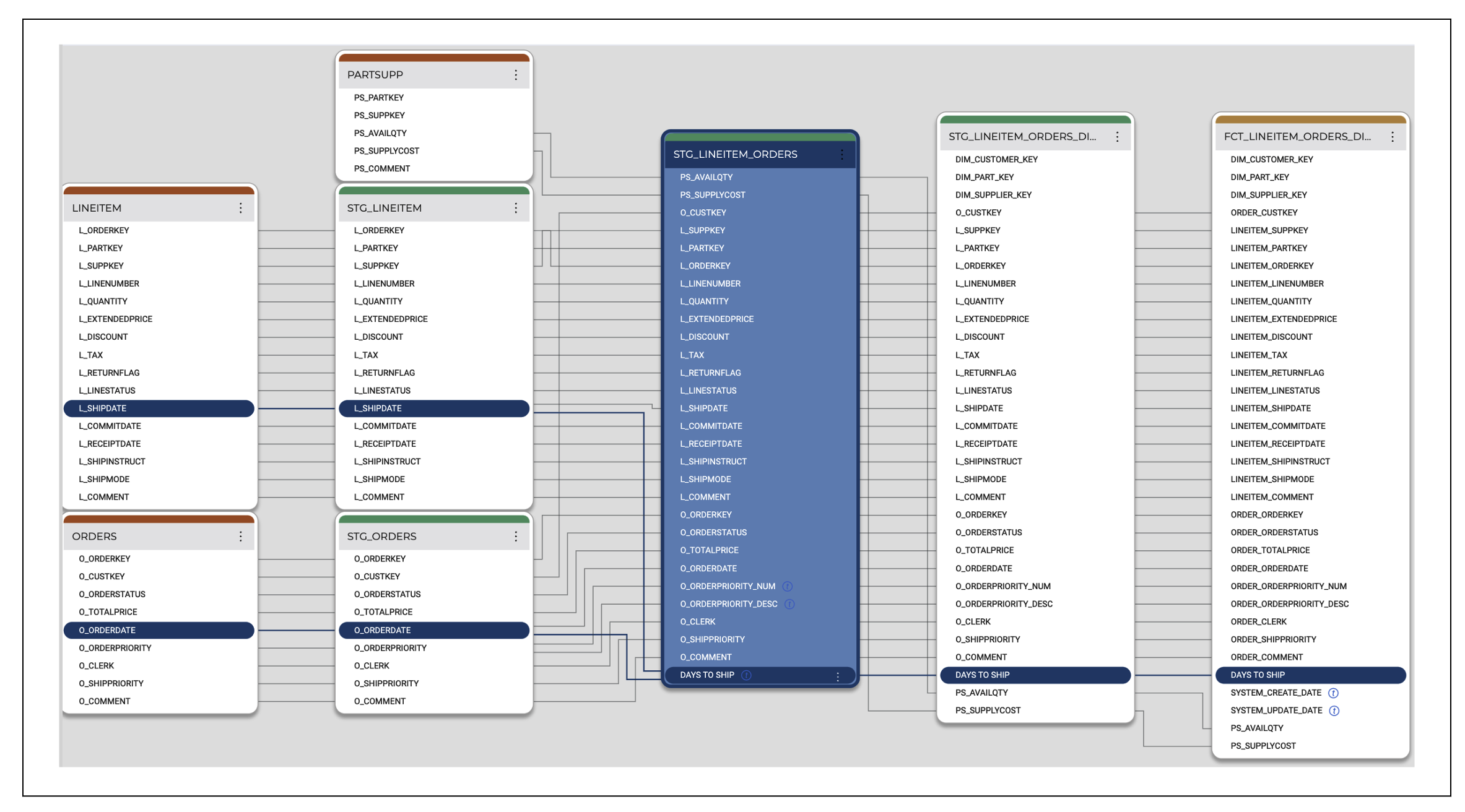Click ORDER_CUSTKEY in FCT node
Viewport: 1465px width, 812px height.
(x=1264, y=213)
